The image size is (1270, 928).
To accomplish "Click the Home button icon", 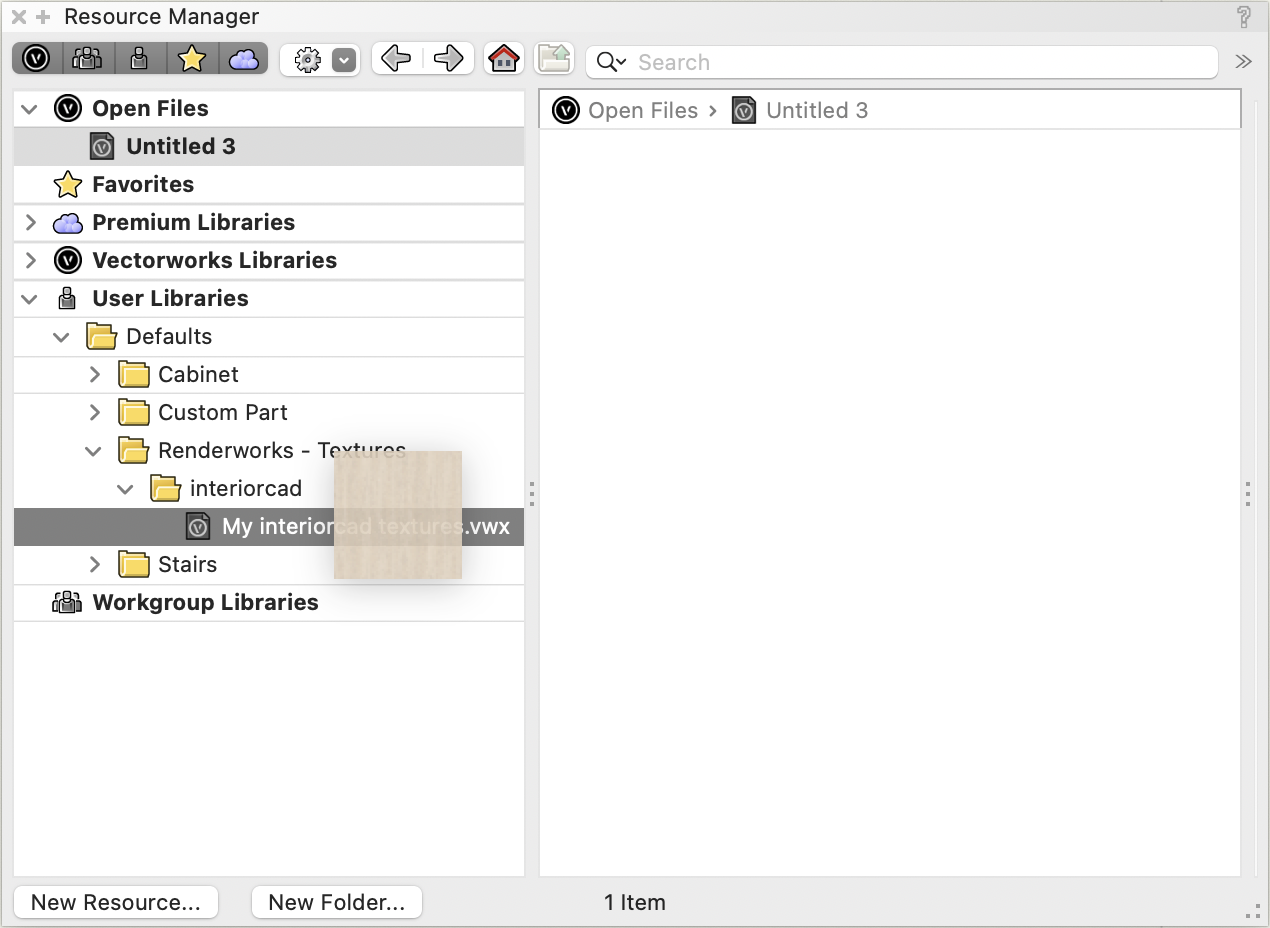I will (x=504, y=59).
